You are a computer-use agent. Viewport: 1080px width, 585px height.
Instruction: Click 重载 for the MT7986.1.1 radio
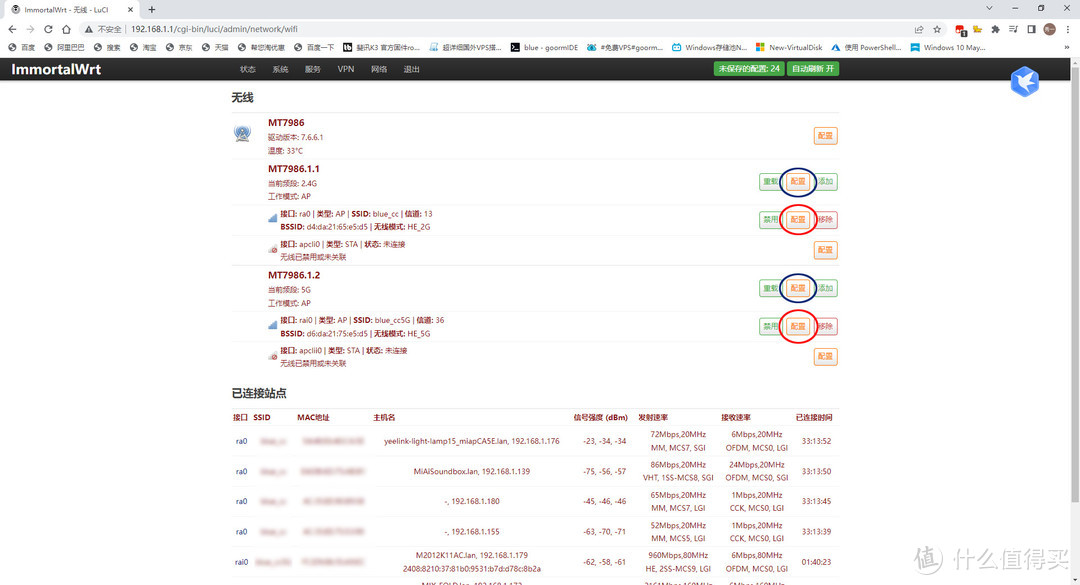(770, 182)
